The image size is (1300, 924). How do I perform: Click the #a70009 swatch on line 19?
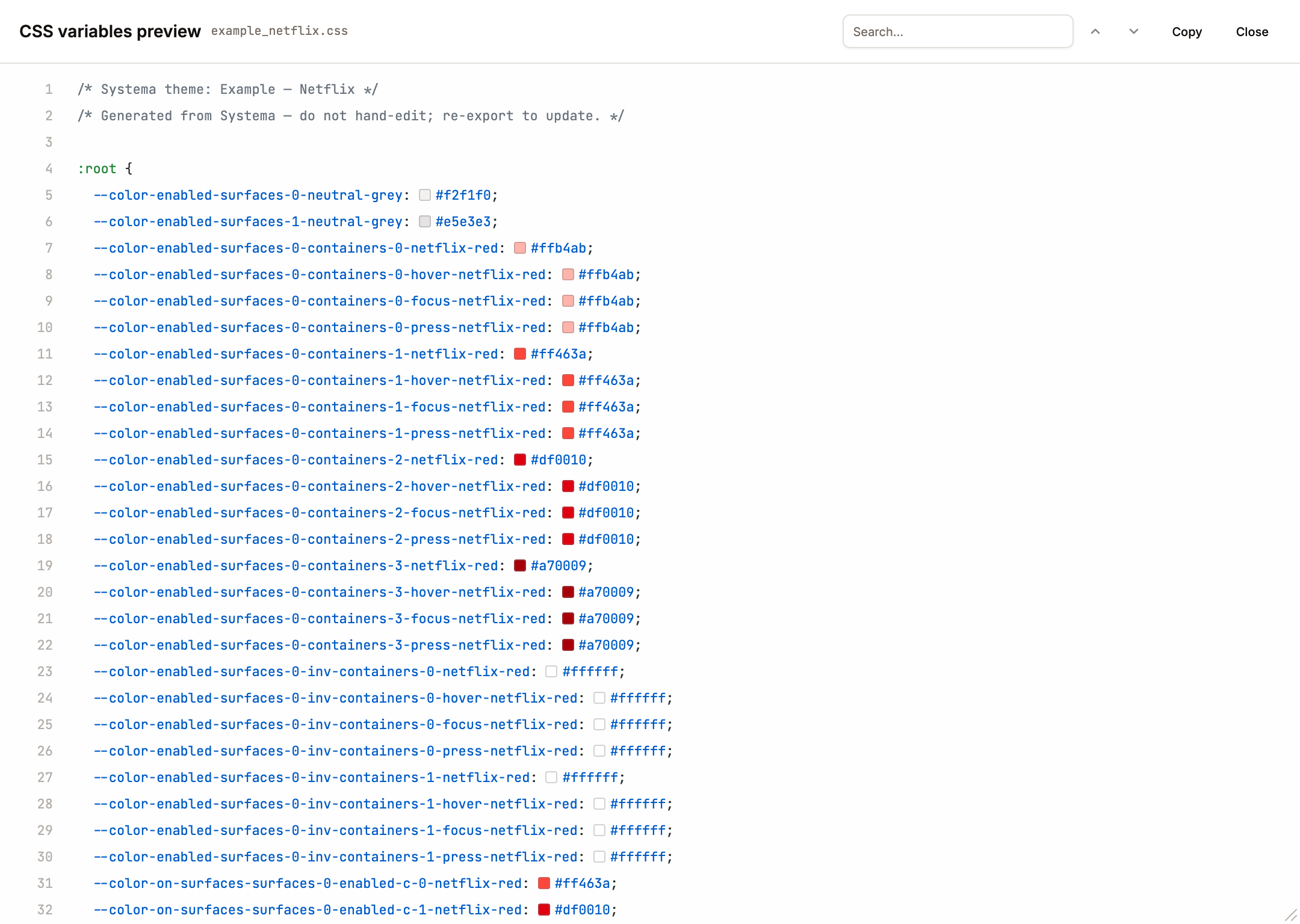coord(520,565)
